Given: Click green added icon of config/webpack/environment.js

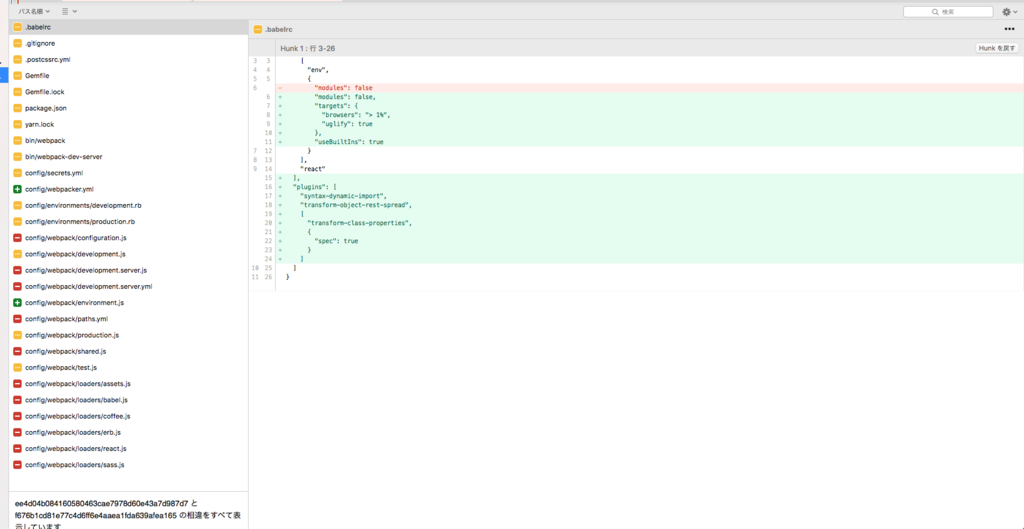Looking at the screenshot, I should click(18, 302).
